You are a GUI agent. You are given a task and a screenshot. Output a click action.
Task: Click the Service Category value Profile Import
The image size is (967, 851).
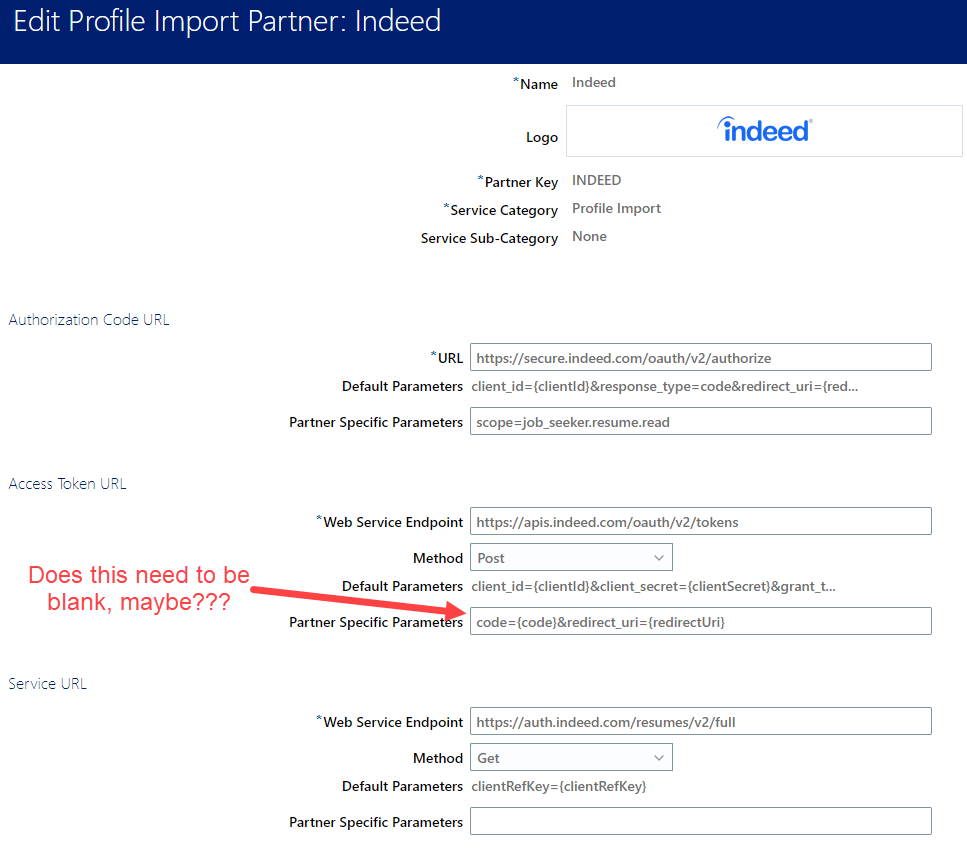[616, 208]
